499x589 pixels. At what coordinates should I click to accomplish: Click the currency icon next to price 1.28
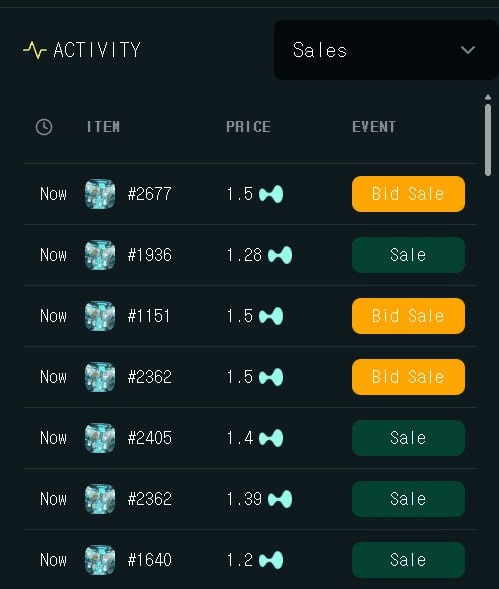coord(280,255)
